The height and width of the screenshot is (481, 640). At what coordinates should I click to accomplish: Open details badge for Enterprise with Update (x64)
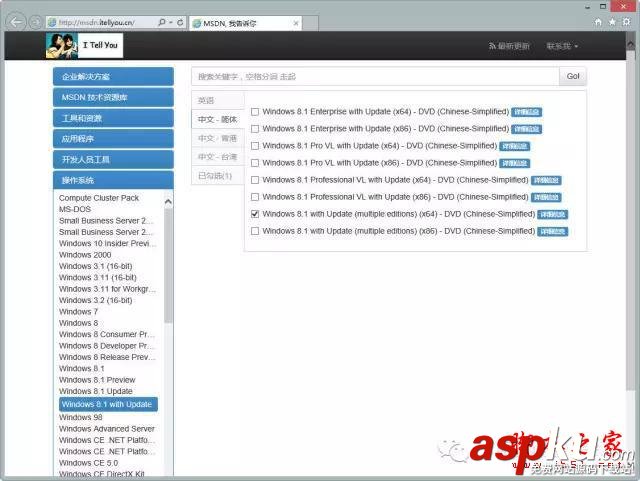527,112
